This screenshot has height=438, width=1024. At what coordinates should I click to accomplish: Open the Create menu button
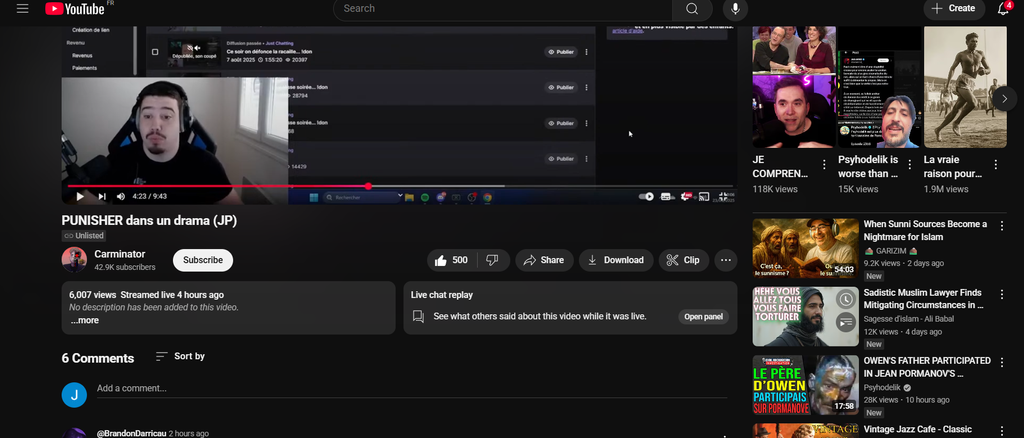(954, 8)
